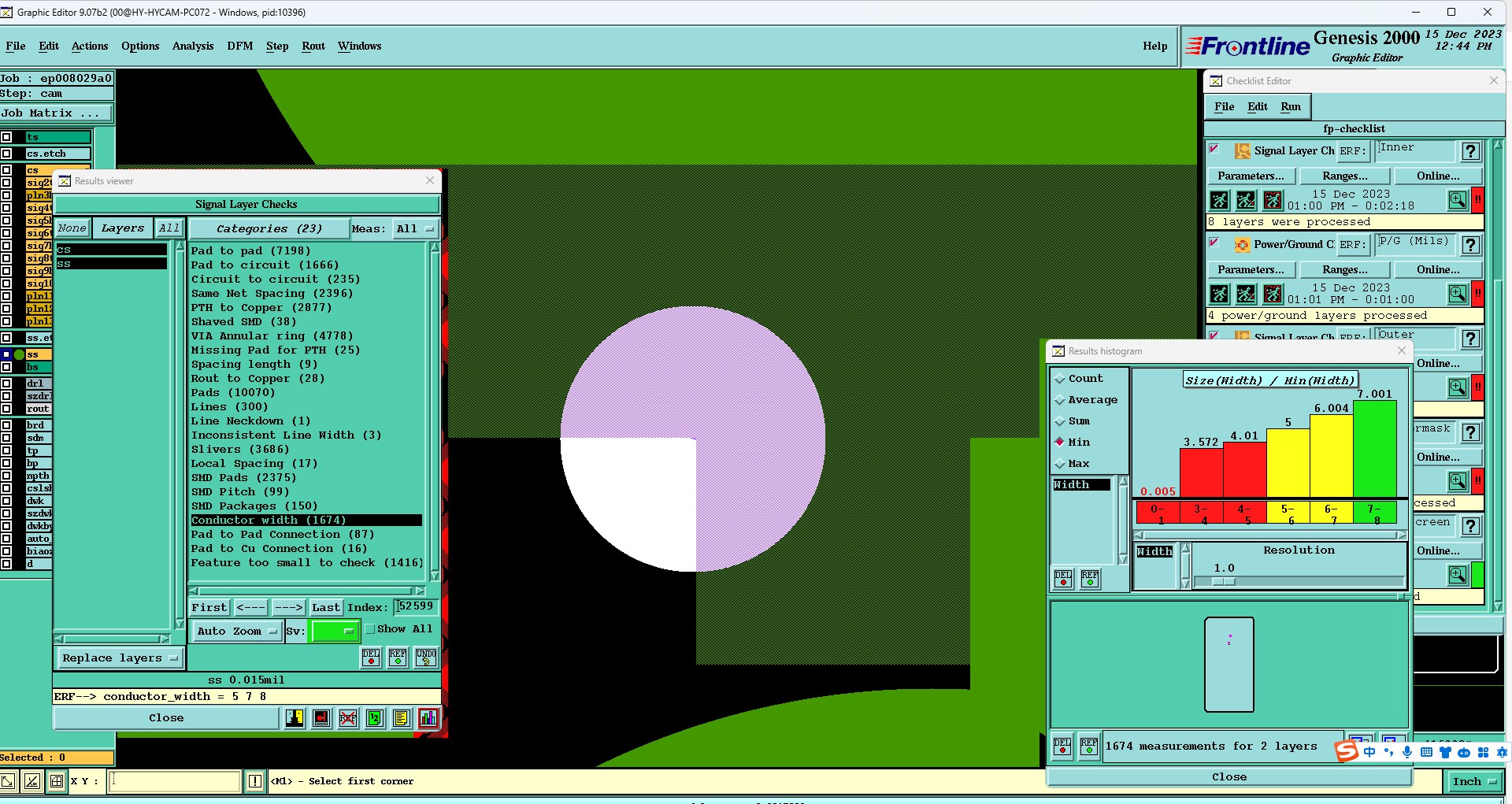This screenshot has width=1512, height=804.
Task: Open Replace layers dropdown
Action: (x=120, y=658)
